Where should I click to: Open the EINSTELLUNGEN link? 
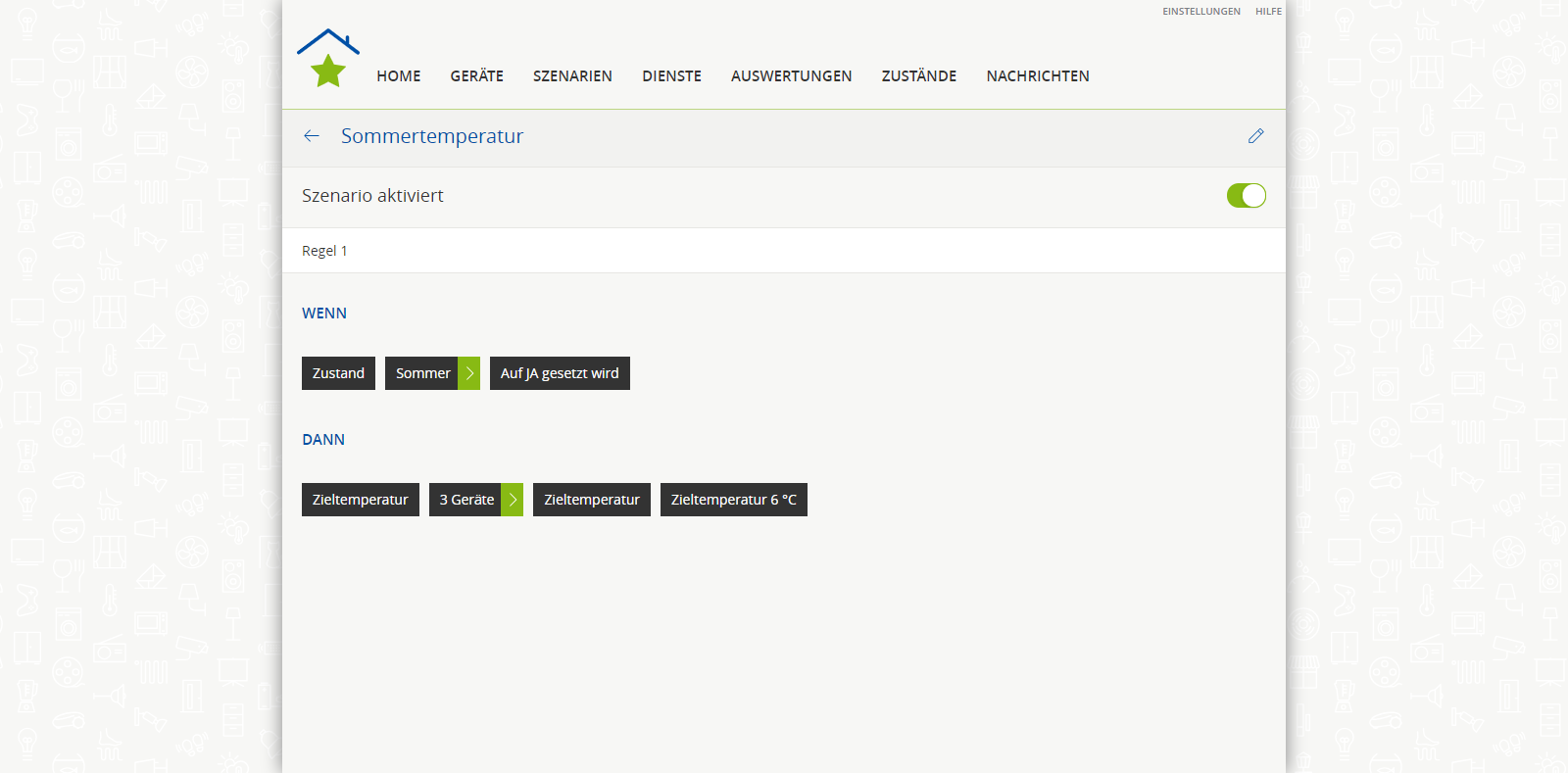click(x=1200, y=12)
